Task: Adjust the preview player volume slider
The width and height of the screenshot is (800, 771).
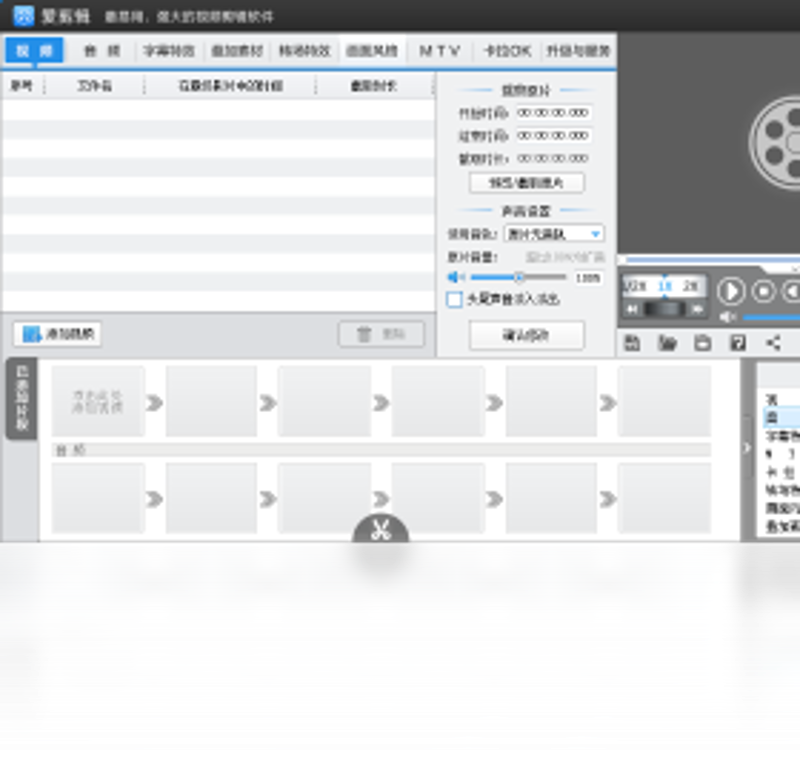Action: click(x=771, y=317)
